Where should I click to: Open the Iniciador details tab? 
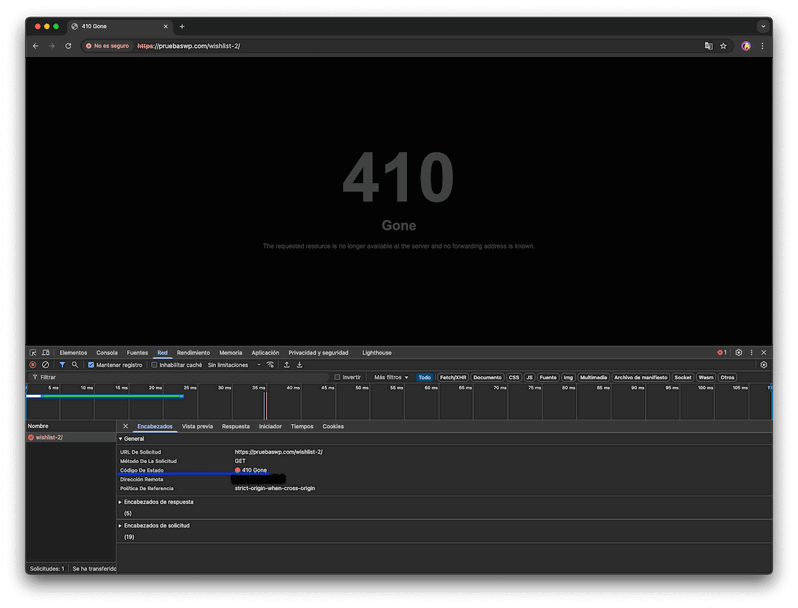tap(270, 426)
